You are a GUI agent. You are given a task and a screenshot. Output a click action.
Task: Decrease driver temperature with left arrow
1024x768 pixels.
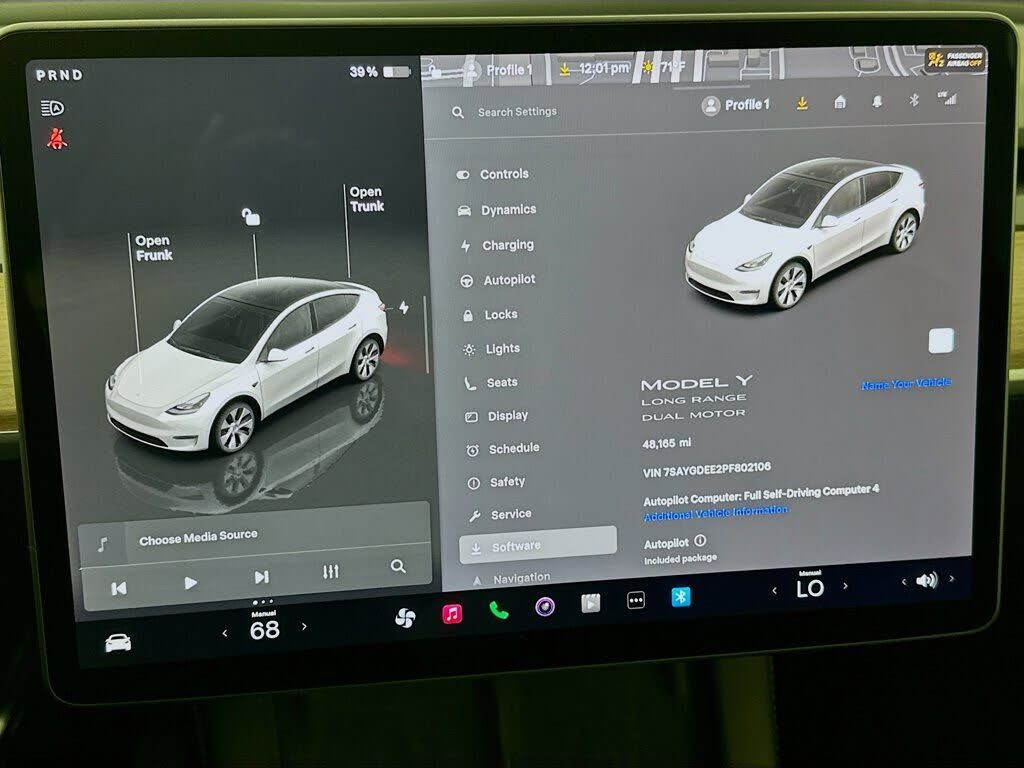(225, 632)
